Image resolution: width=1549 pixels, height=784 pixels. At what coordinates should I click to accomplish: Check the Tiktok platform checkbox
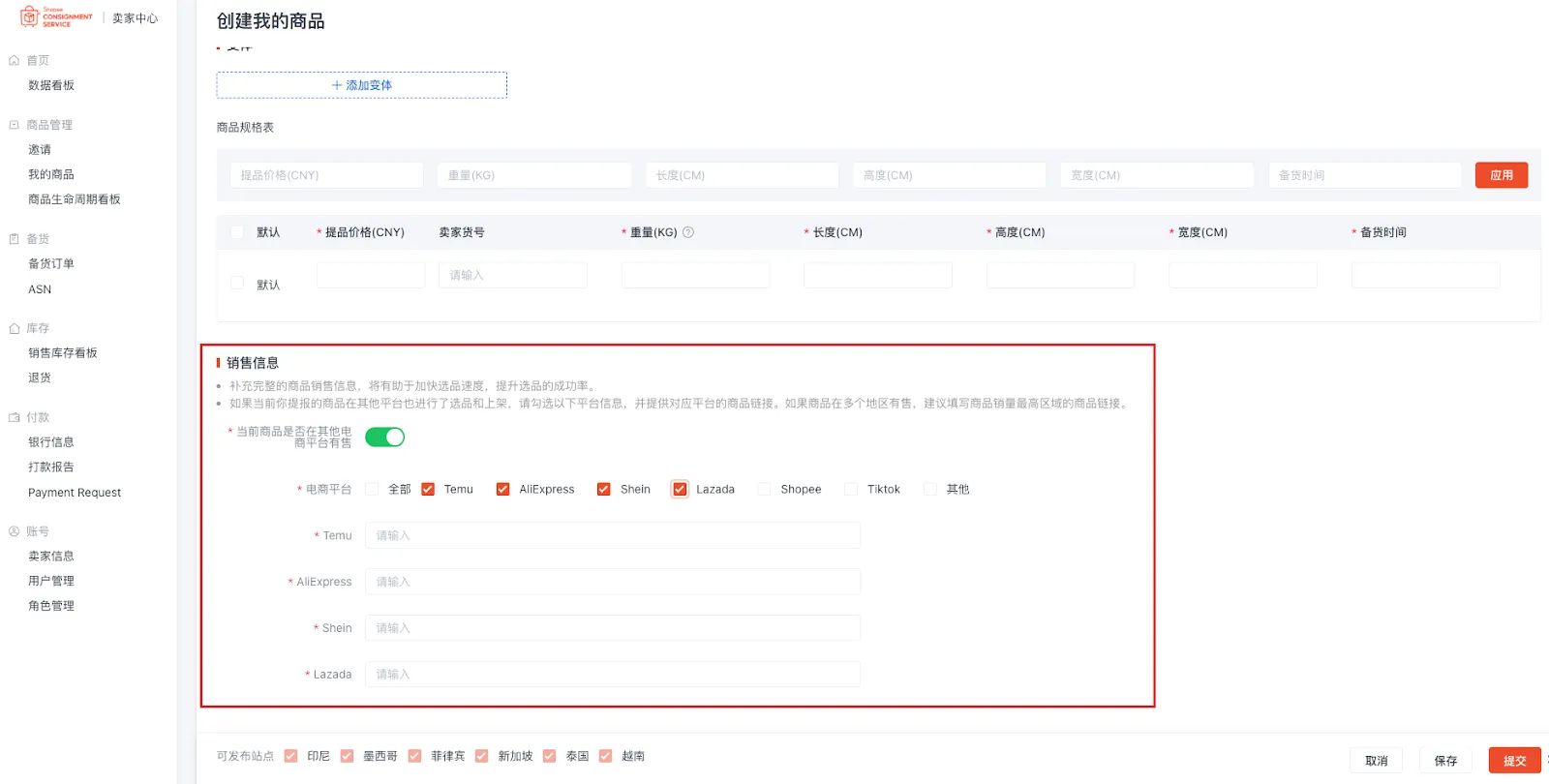pos(851,489)
